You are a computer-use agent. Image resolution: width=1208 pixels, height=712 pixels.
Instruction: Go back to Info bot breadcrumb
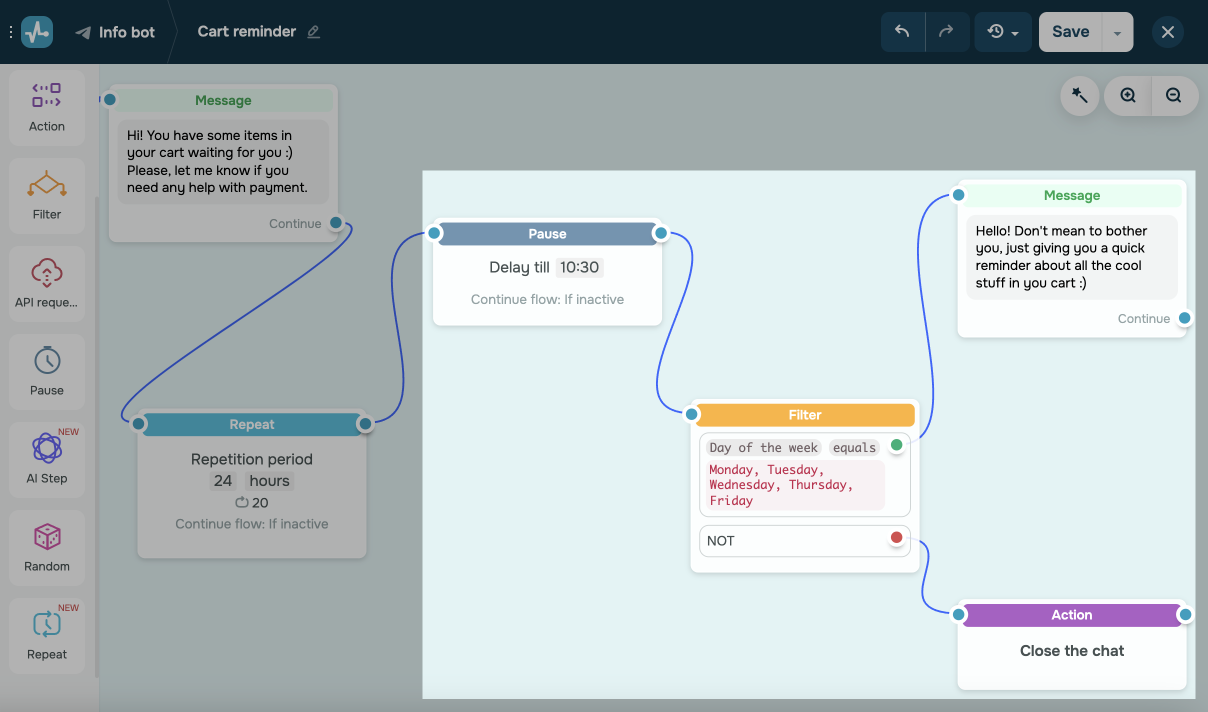tap(115, 32)
